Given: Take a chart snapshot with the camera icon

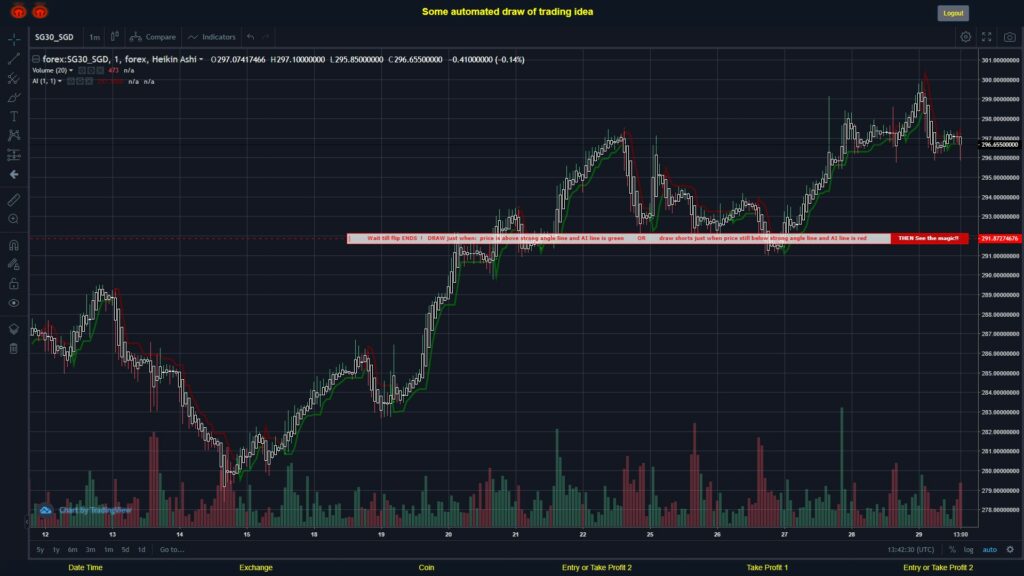Looking at the screenshot, I should tap(1010, 37).
